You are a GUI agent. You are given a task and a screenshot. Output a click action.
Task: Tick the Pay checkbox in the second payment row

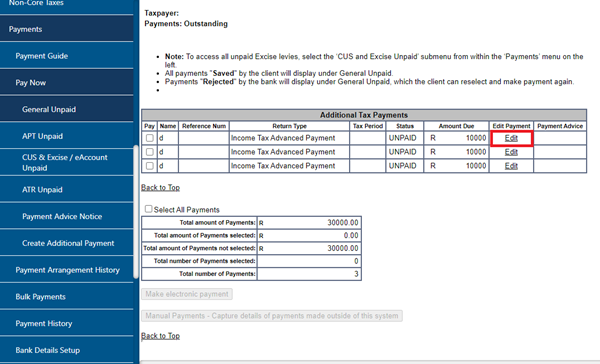pos(150,152)
